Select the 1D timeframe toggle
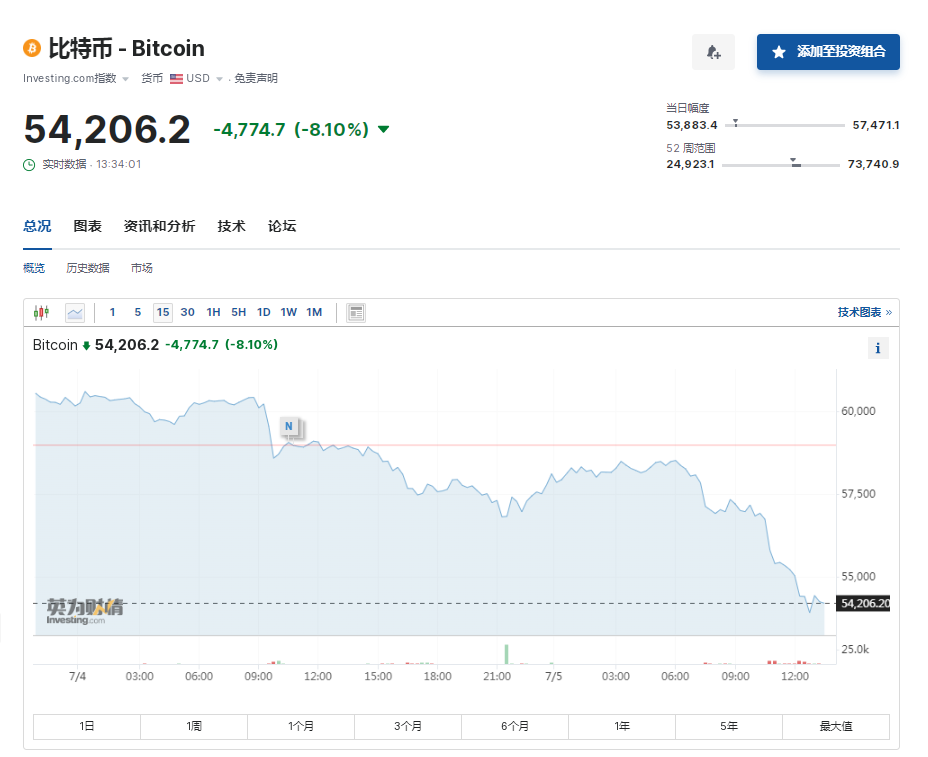The width and height of the screenshot is (928, 757). [263, 312]
